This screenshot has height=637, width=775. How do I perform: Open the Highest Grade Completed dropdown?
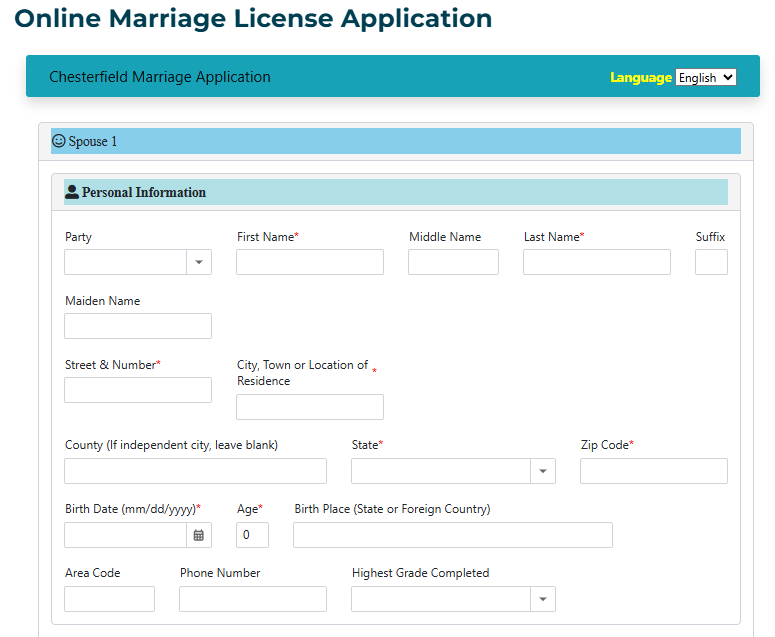click(x=542, y=599)
